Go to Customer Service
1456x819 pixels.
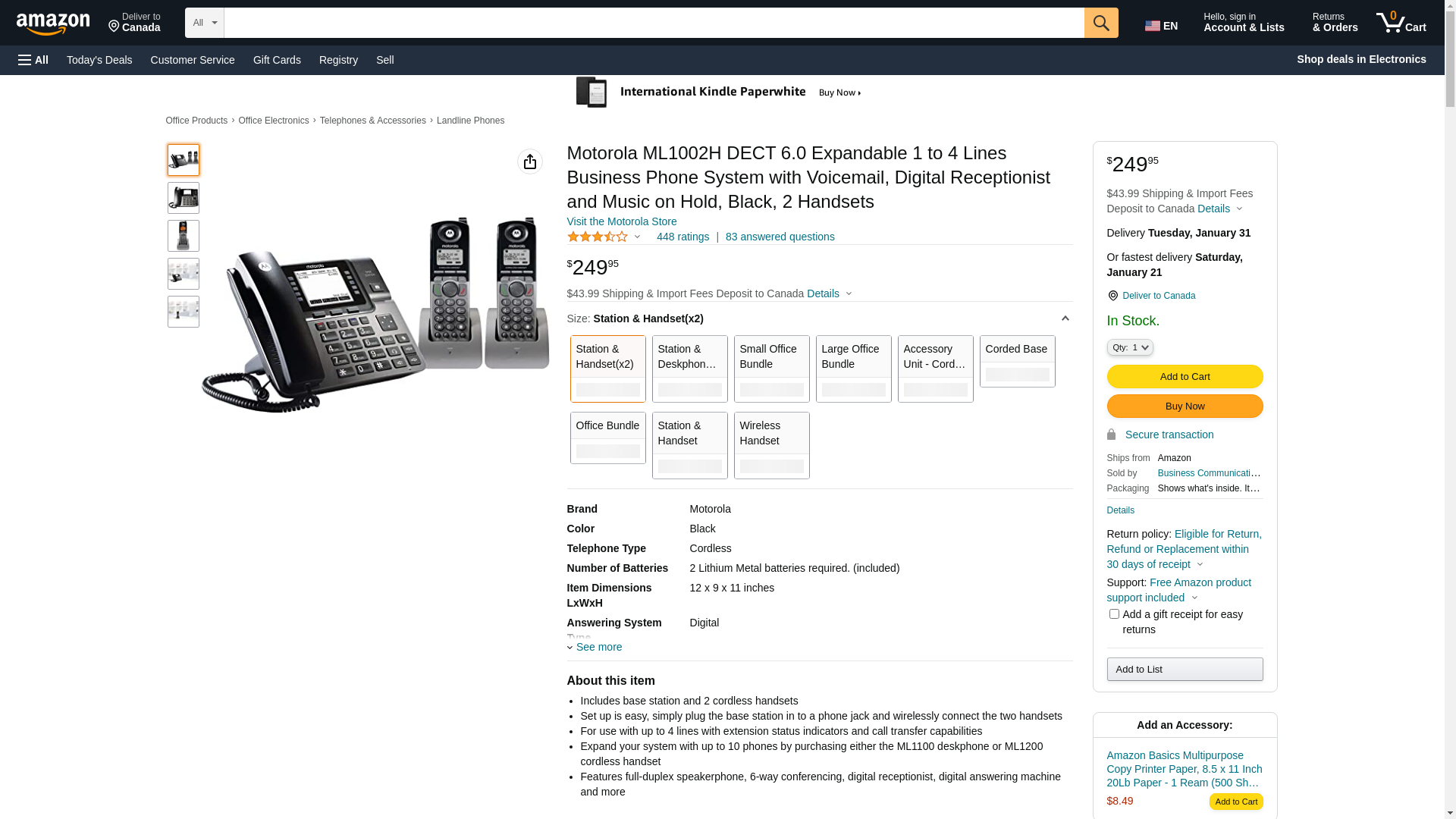193,60
